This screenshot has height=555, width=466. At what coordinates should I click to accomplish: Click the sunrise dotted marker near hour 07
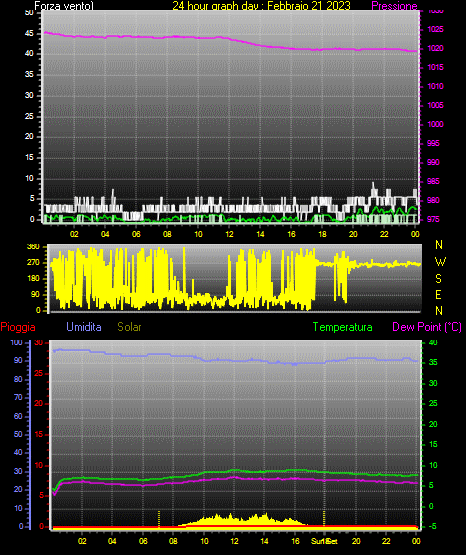[159, 519]
